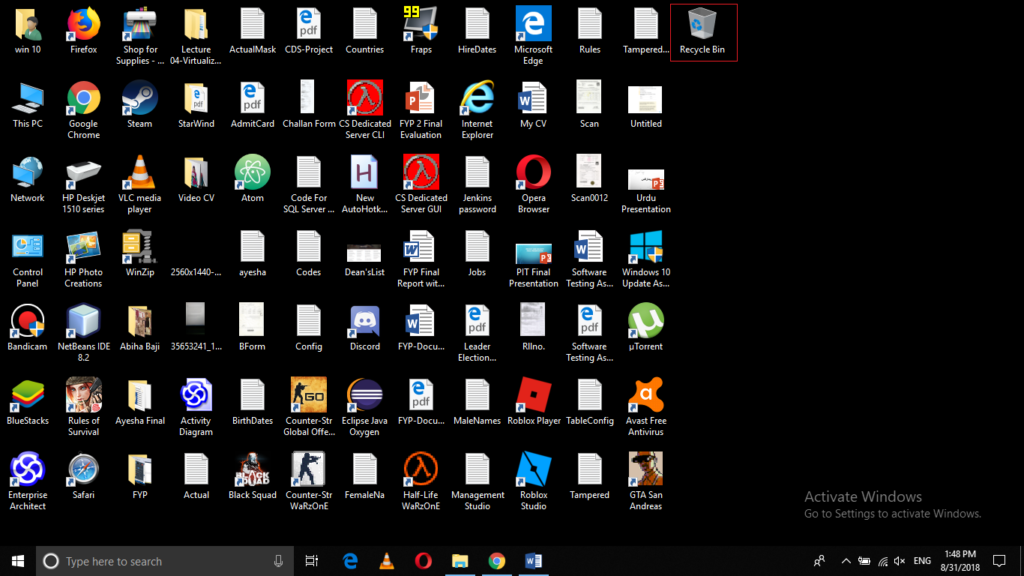Select the Activity Diagram file icon
Image resolution: width=1024 pixels, height=576 pixels.
click(196, 408)
